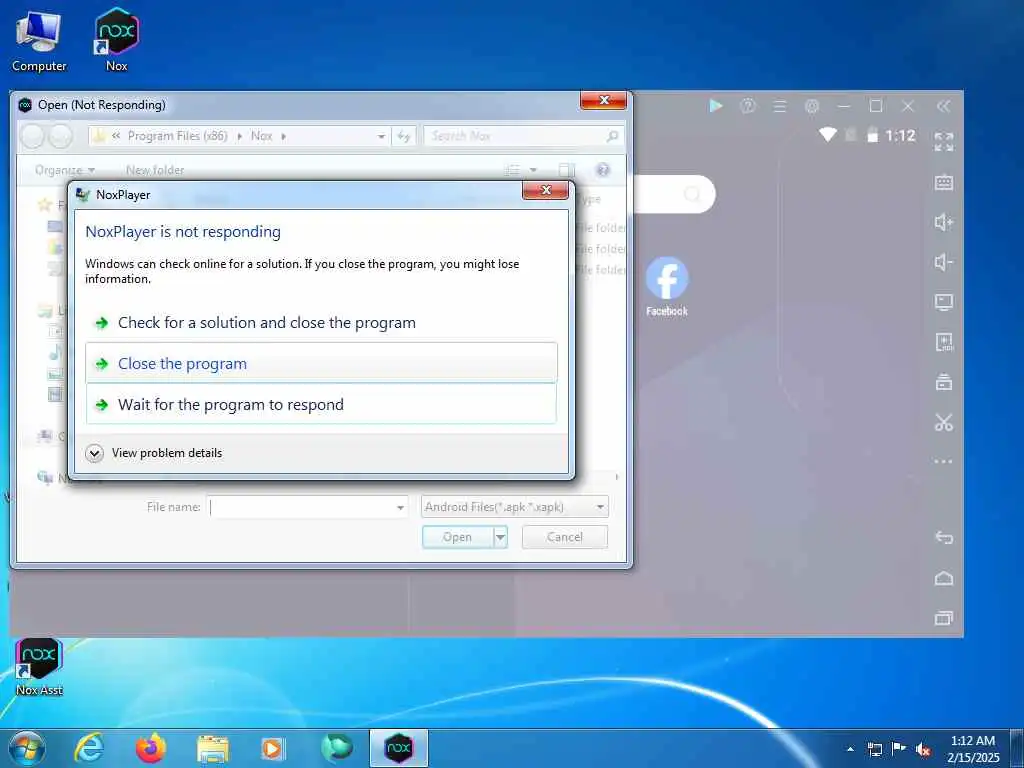Viewport: 1024px width, 768px height.
Task: Click the Nox breadcrumb in address bar
Action: click(261, 136)
